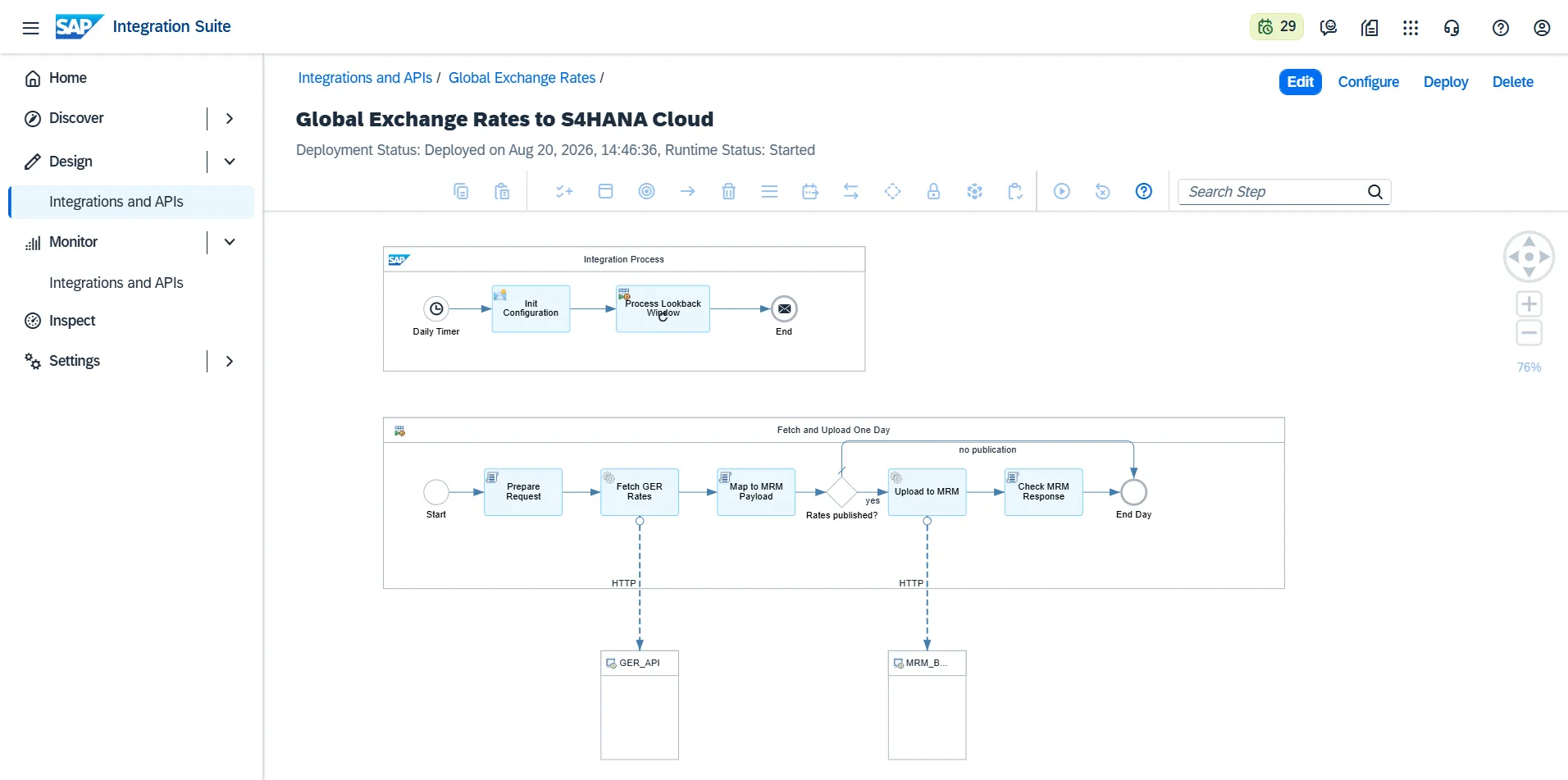
Task: Expand the Settings navigation section
Action: tap(230, 361)
